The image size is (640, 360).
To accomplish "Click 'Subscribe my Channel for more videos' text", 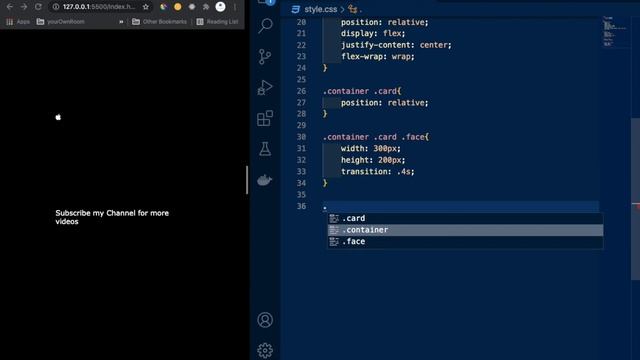I will point(112,217).
